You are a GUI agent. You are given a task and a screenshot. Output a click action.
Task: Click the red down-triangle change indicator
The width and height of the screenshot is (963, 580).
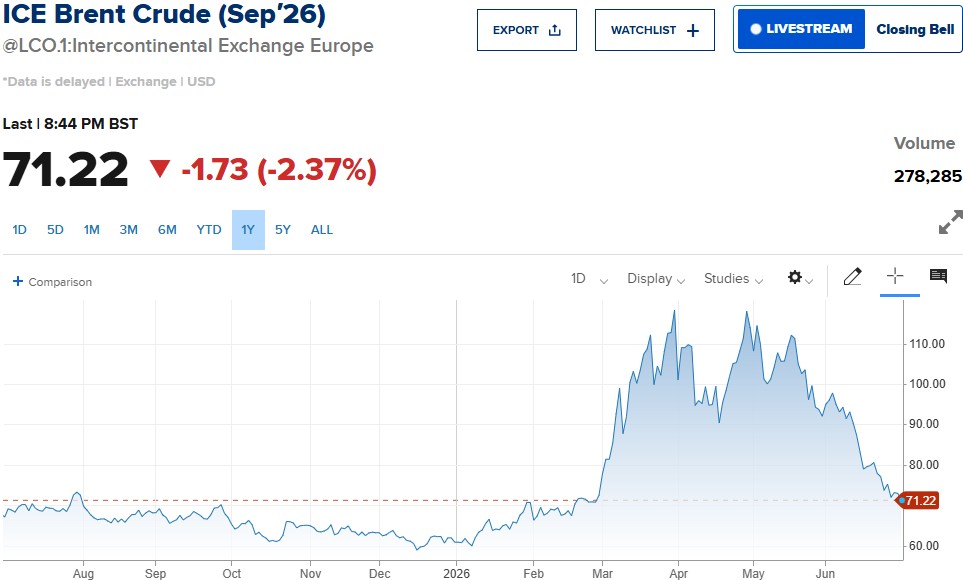tap(160, 168)
